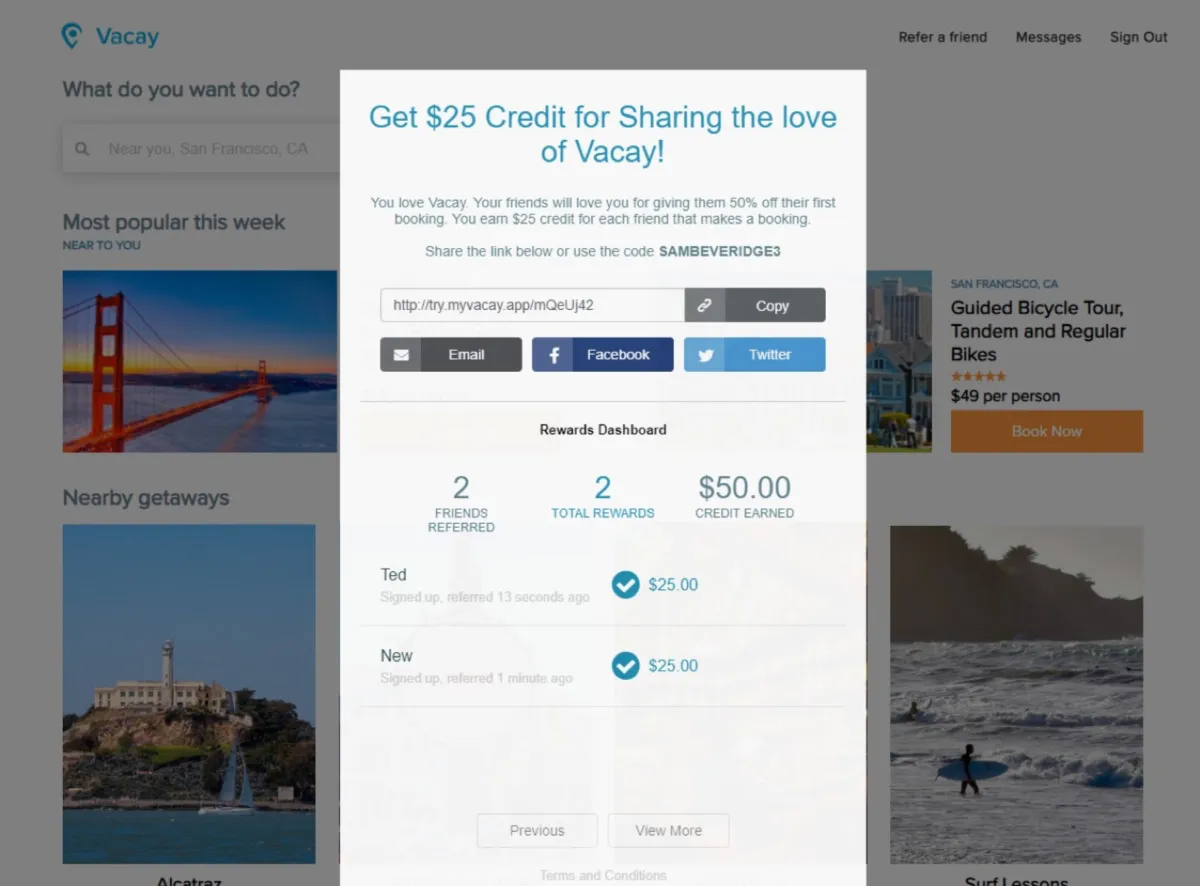Go to Previous rewards page
This screenshot has height=886, width=1200.
[x=537, y=831]
